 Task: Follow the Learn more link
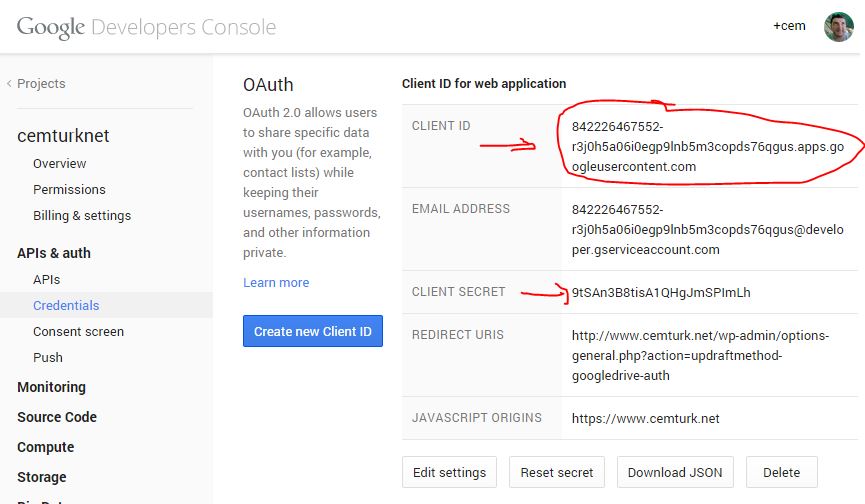276,282
